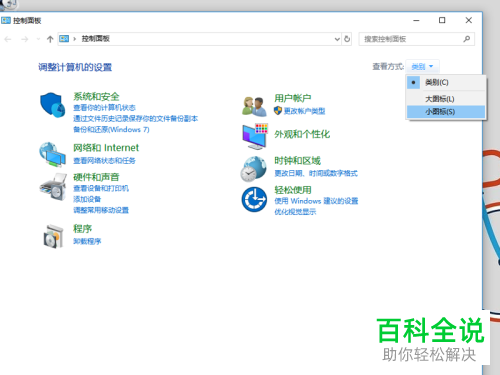Open the 系统和安全 shield icon
Viewport: 500px width, 375px height.
52,105
